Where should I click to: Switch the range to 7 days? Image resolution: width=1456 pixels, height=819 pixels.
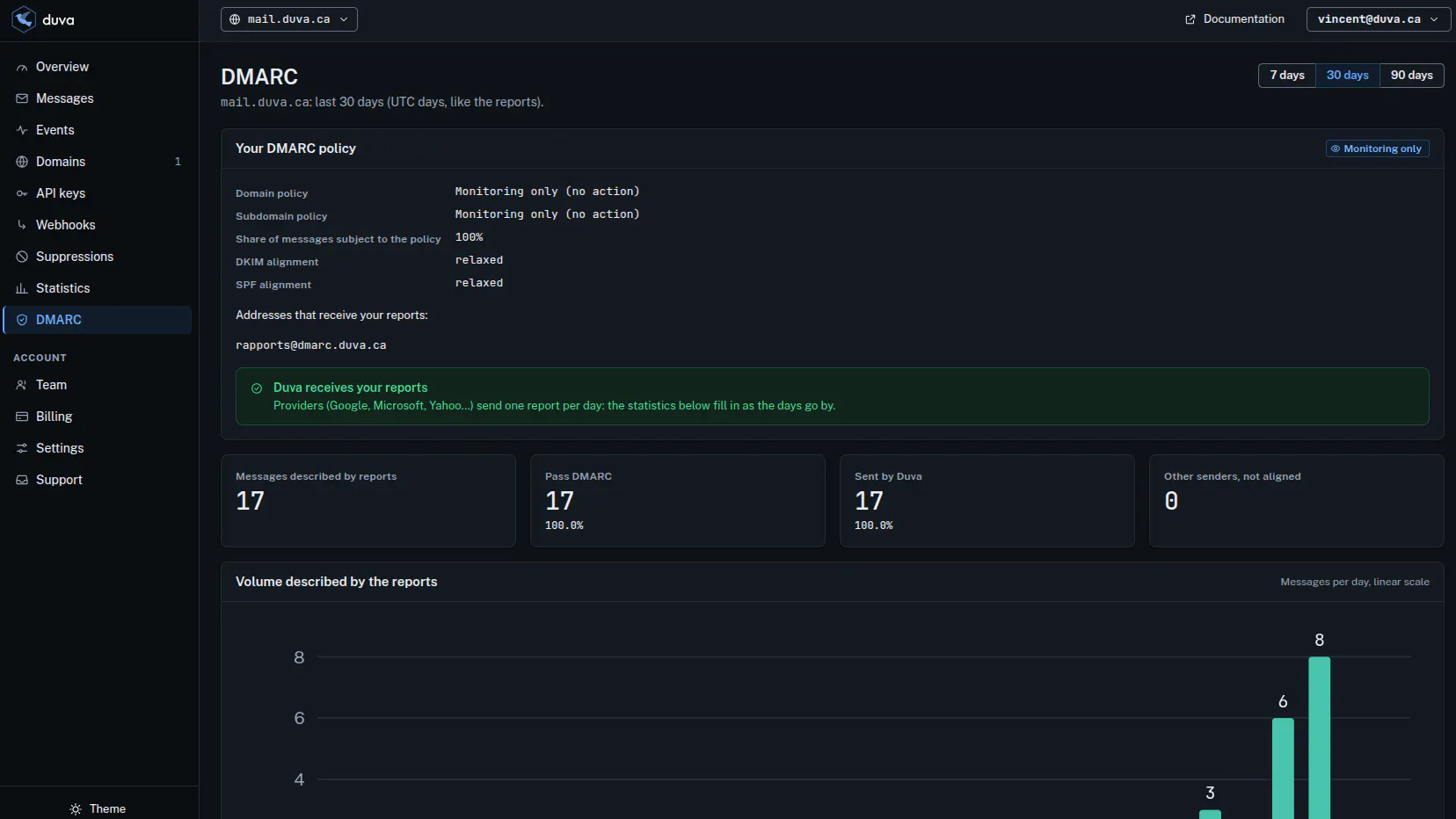[x=1287, y=76]
